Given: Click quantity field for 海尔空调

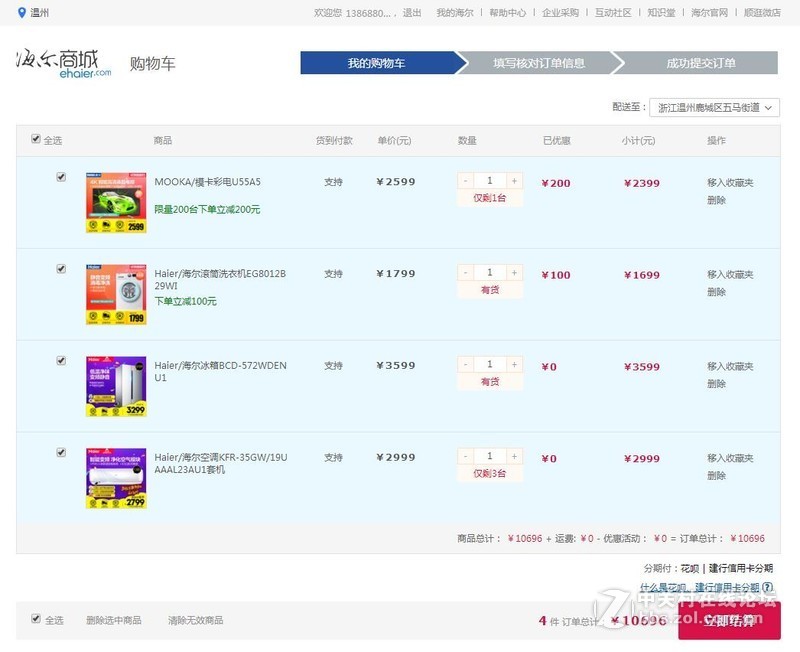Looking at the screenshot, I should pyautogui.click(x=490, y=456).
